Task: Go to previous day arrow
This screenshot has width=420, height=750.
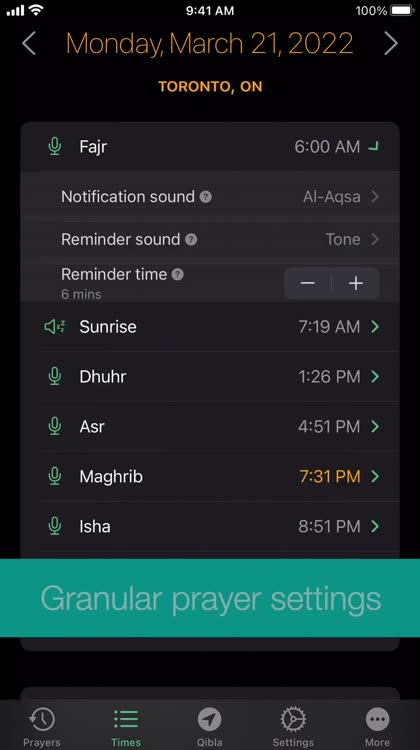Action: [x=29, y=44]
